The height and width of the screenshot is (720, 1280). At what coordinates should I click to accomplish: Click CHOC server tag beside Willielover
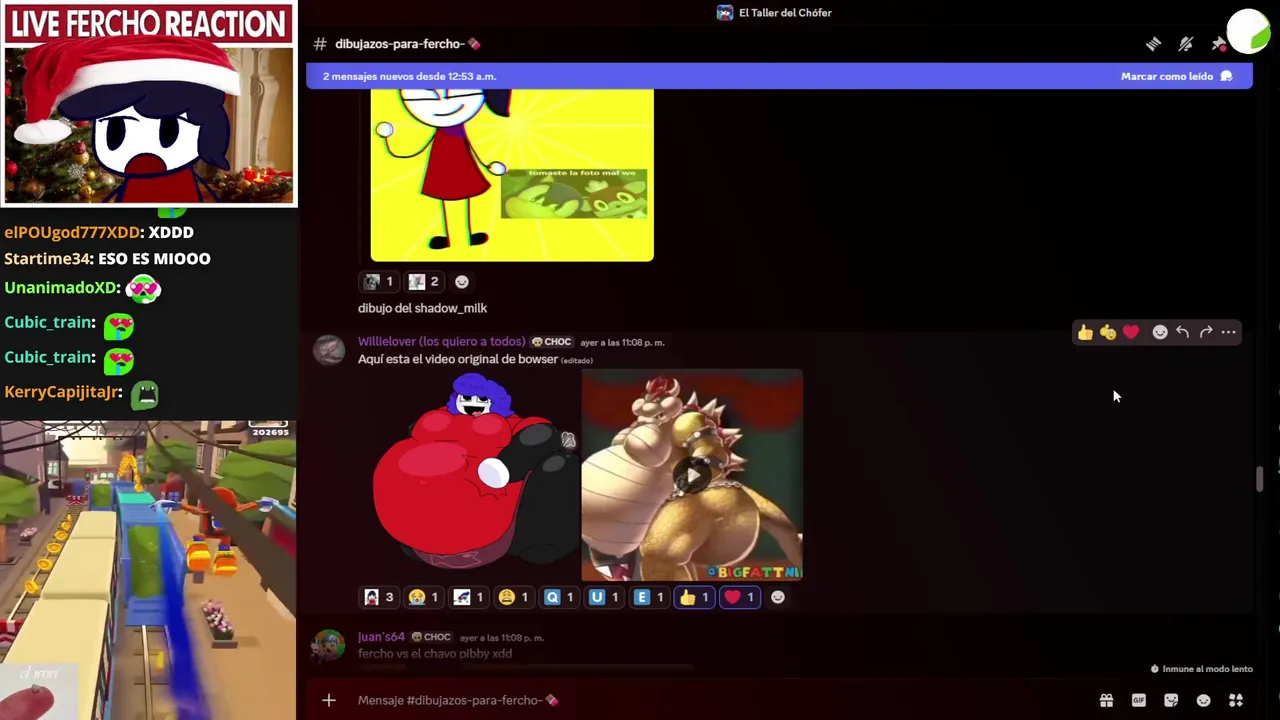[551, 342]
